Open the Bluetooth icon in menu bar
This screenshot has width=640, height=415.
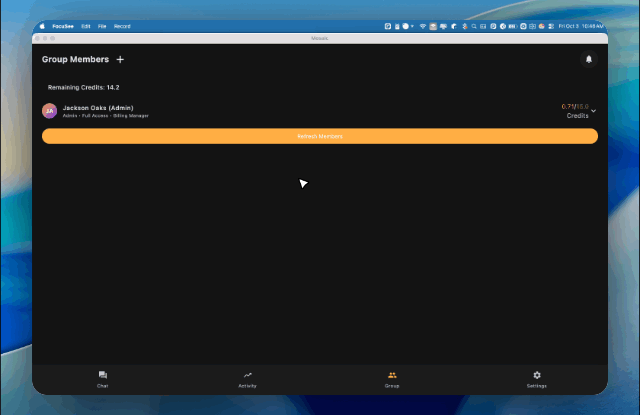point(464,26)
